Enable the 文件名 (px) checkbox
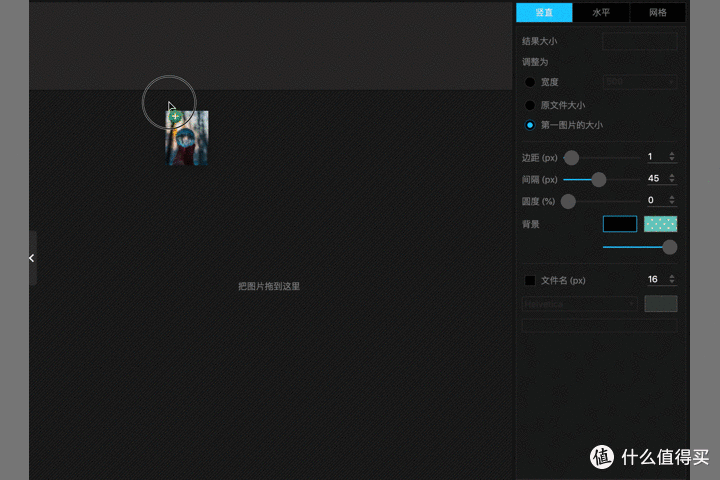 click(x=530, y=281)
